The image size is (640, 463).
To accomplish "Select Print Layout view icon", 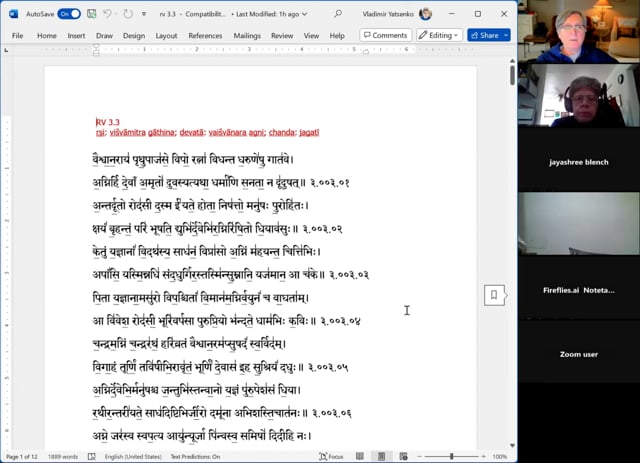I will point(381,456).
